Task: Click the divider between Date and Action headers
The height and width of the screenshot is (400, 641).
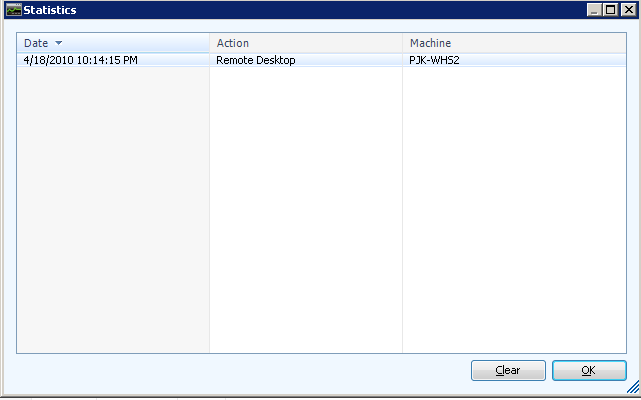Action: (x=209, y=43)
